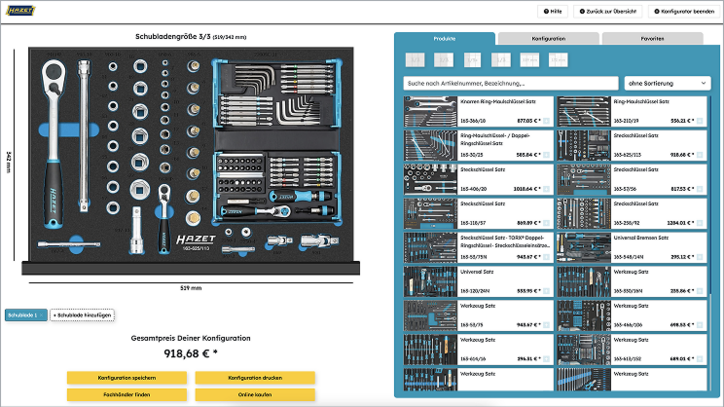Select the first drawer size filter icon
Viewport: 724px width, 407px height.
416,61
